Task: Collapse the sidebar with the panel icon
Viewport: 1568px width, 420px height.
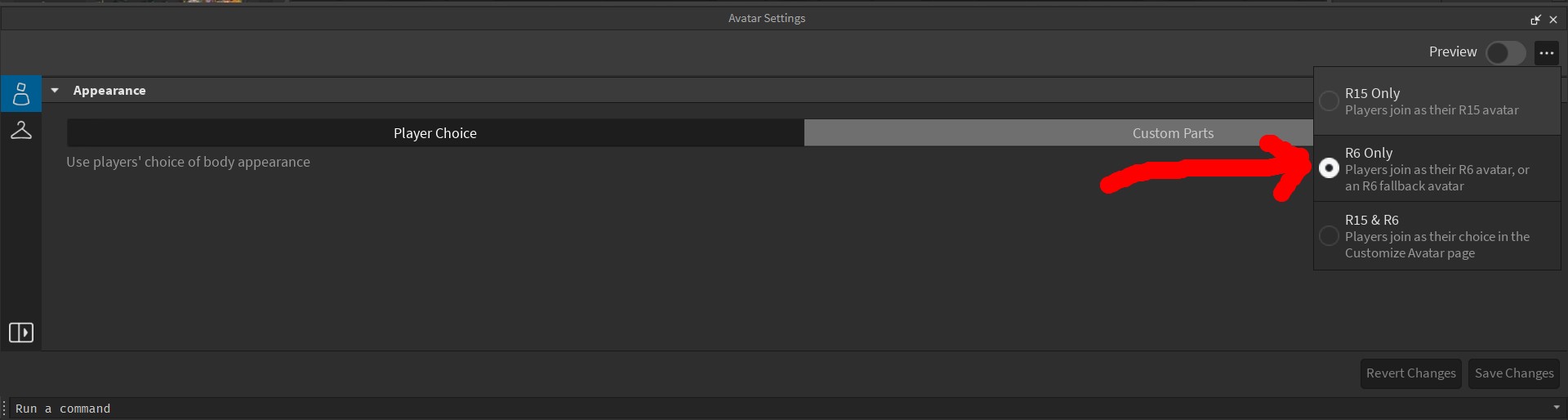Action: point(21,333)
